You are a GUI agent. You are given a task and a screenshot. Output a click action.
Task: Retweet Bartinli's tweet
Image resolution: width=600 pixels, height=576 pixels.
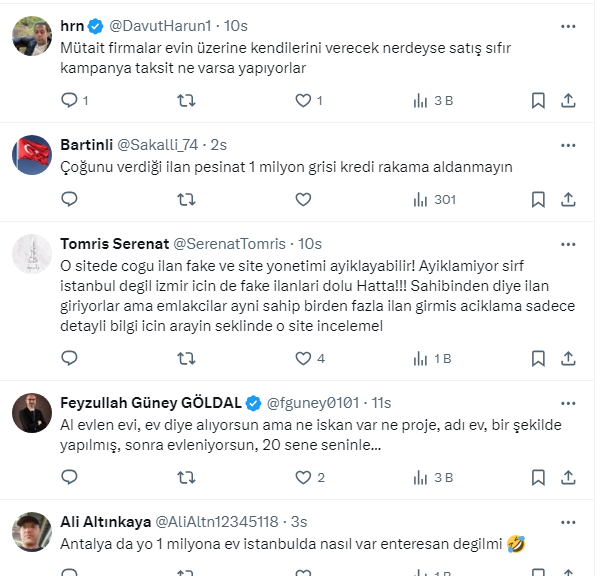point(186,199)
